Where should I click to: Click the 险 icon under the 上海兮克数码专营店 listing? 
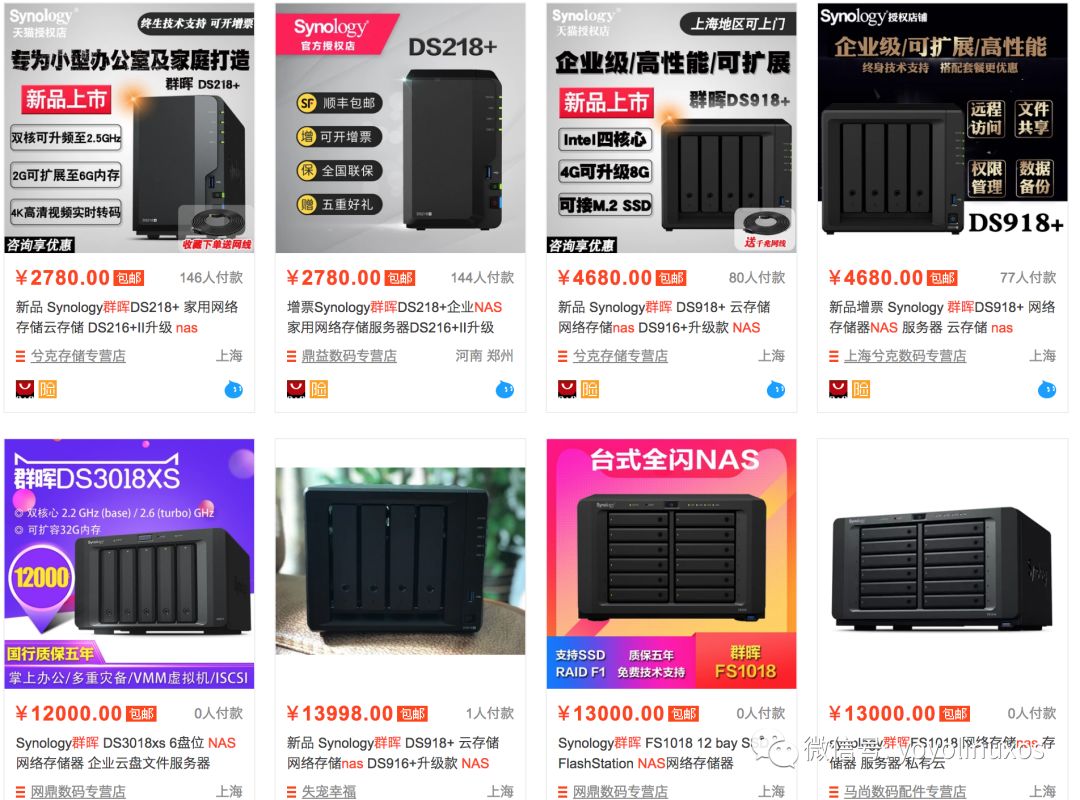[861, 389]
